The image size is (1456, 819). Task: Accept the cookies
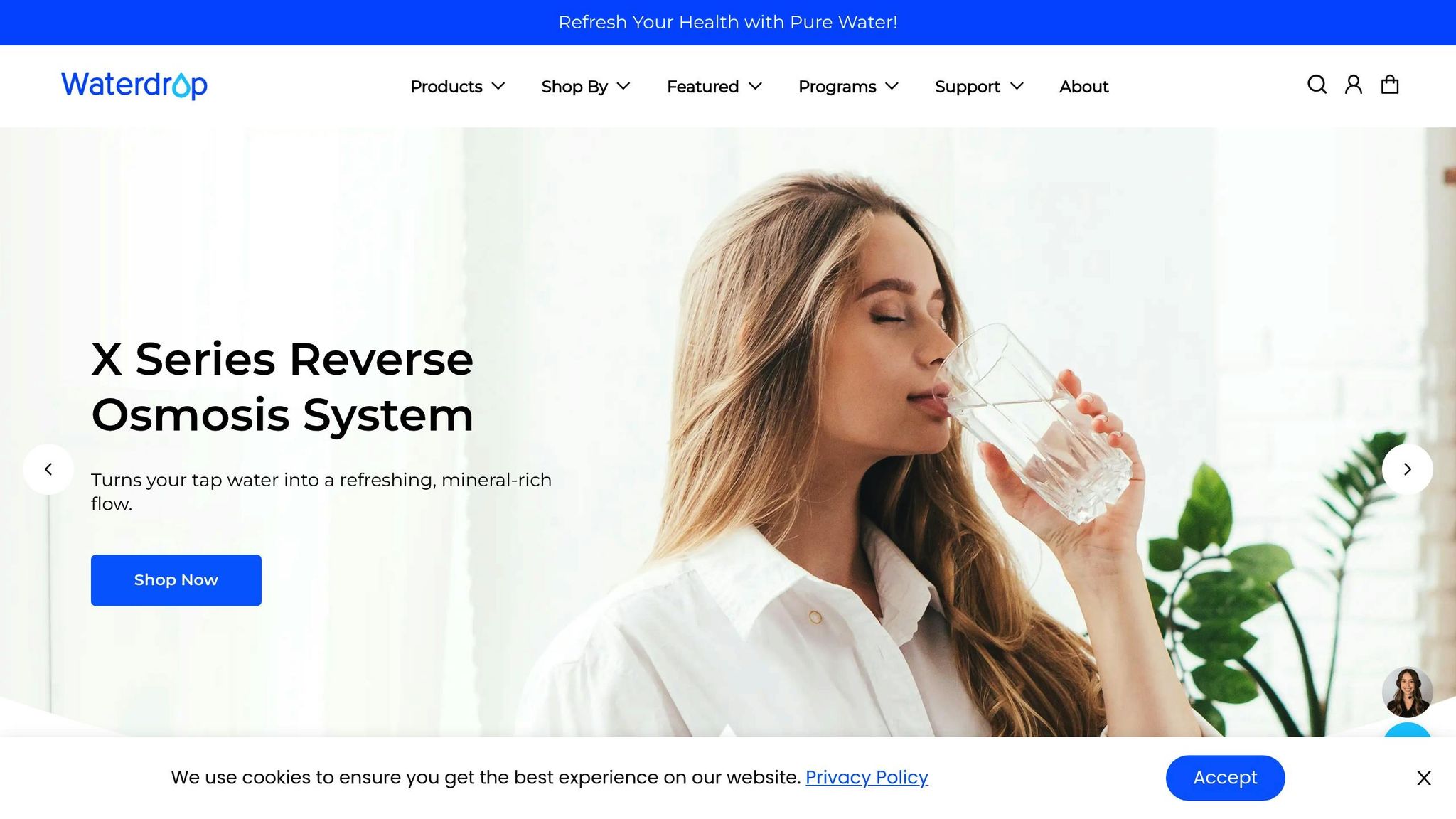(1225, 778)
